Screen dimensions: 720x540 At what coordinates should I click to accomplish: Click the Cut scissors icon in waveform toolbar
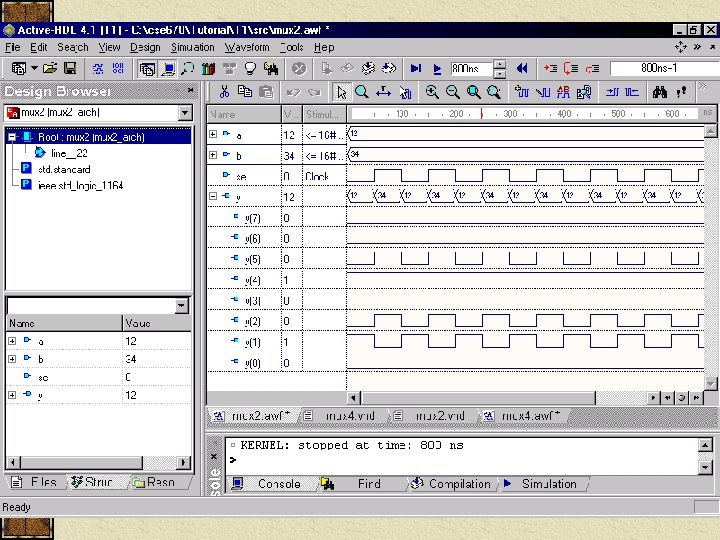(x=224, y=92)
